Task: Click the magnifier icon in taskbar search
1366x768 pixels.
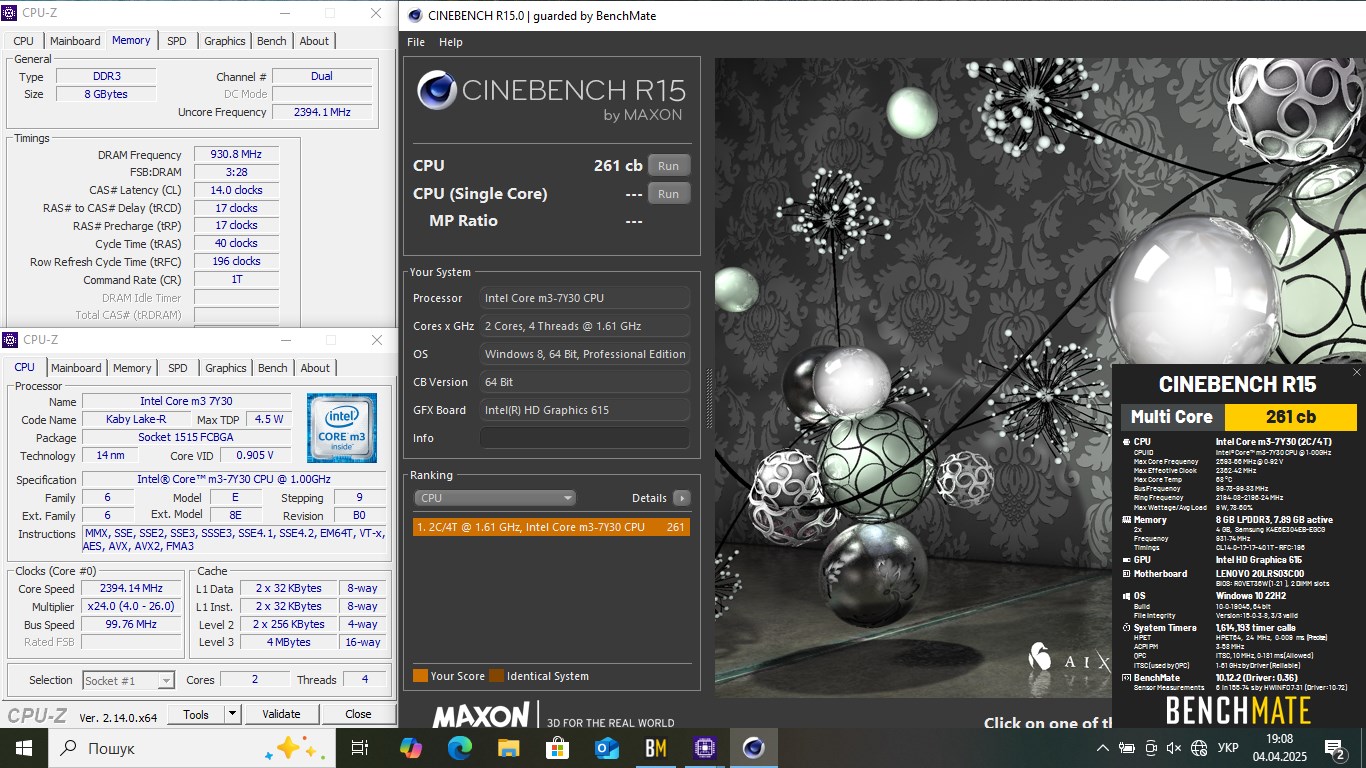Action: click(x=69, y=748)
